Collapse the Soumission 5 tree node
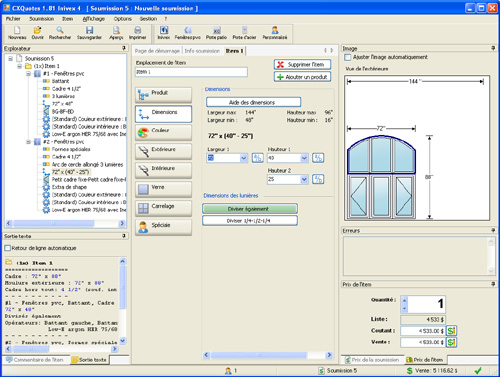Viewport: 500px width, 377px height. [10, 59]
